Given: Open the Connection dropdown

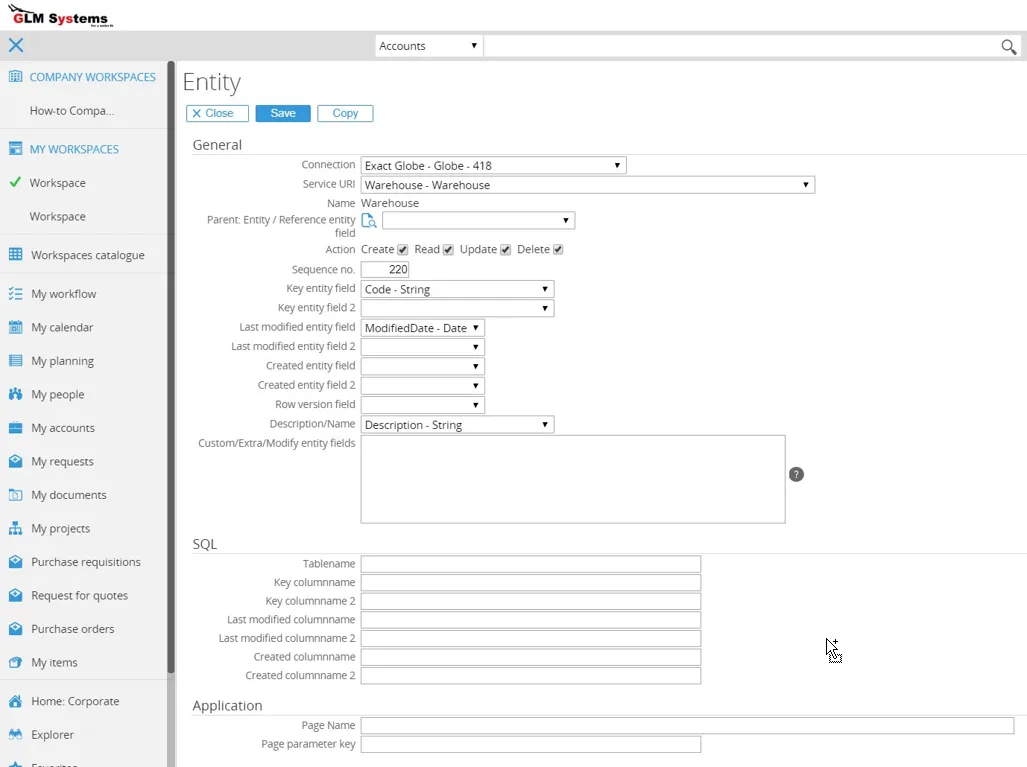Looking at the screenshot, I should (x=493, y=166).
